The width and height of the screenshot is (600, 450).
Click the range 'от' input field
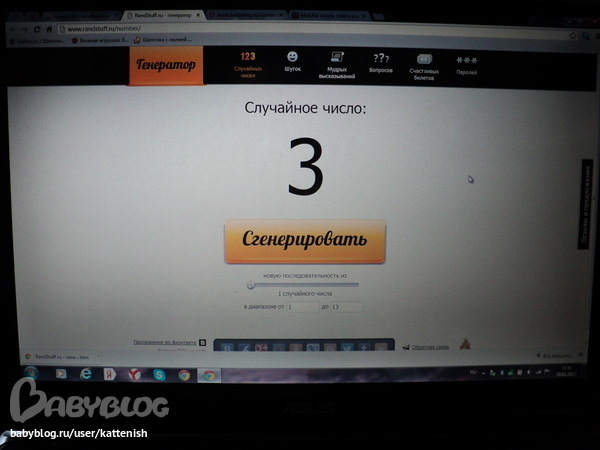point(300,307)
